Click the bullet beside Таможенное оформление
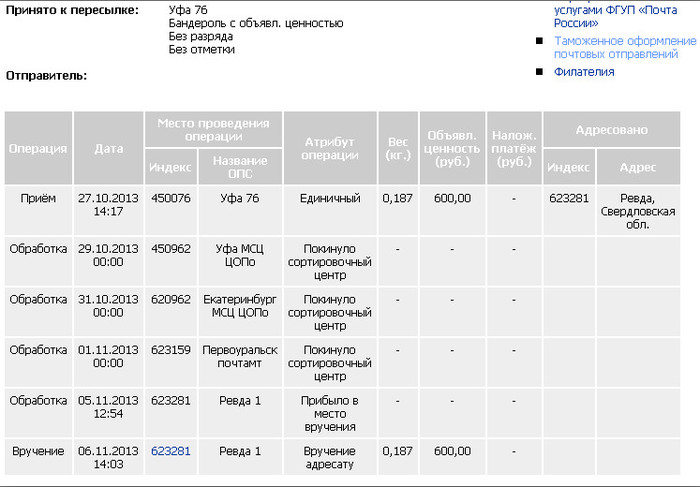The width and height of the screenshot is (700, 487). coord(540,41)
